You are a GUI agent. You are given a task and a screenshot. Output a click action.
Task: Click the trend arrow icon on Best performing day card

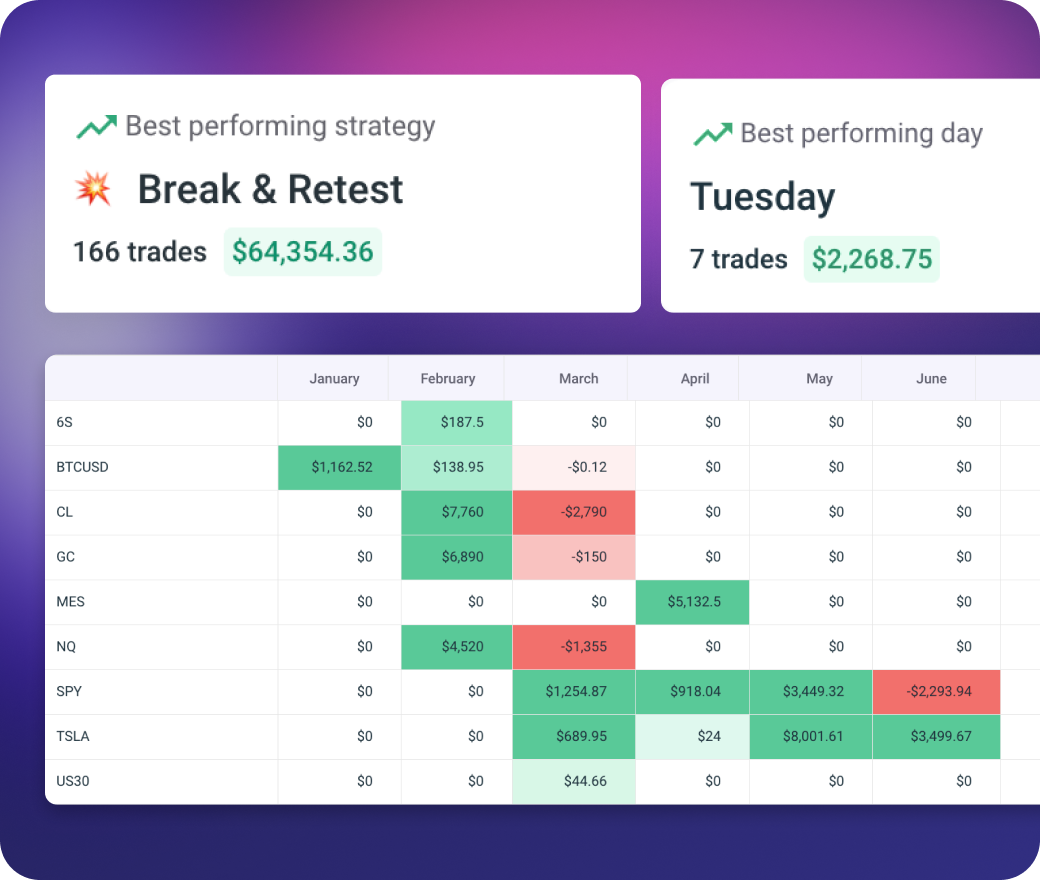(x=713, y=133)
